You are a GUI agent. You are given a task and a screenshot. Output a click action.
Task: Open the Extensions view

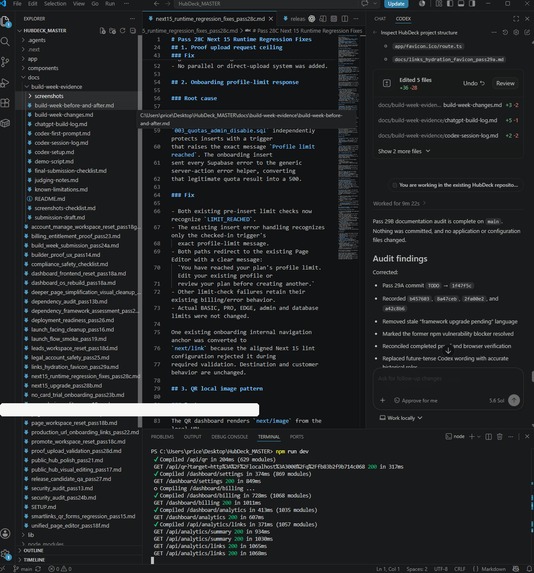pos(5,103)
